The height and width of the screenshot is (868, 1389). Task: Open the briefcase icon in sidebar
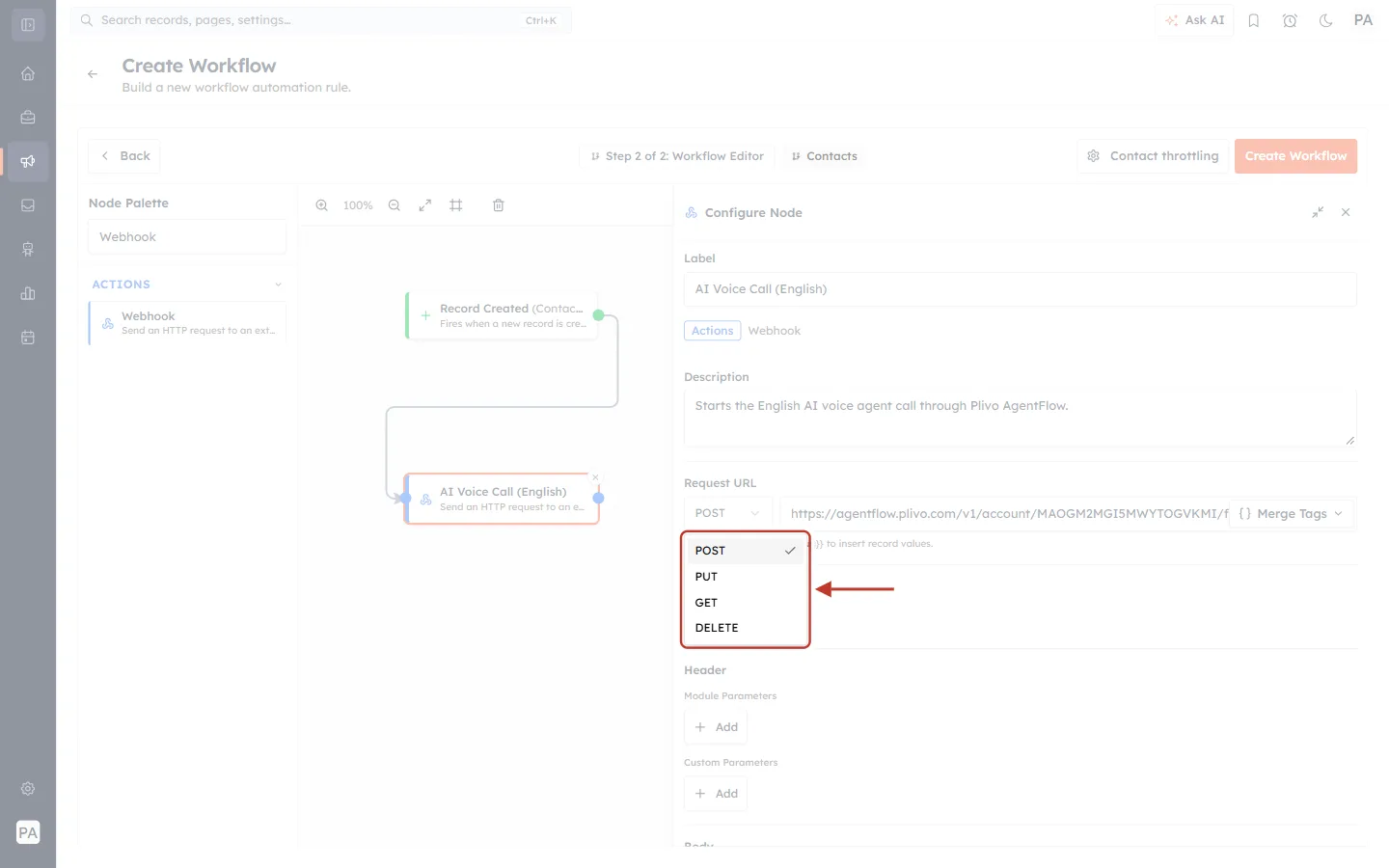tap(28, 118)
